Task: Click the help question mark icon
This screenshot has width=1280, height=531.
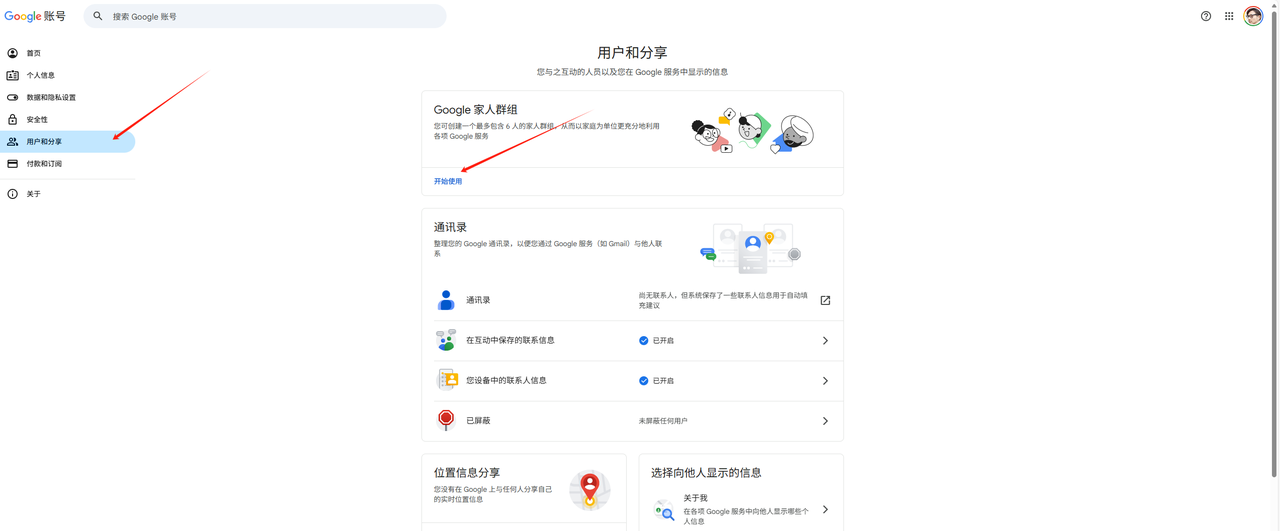Action: point(1205,16)
